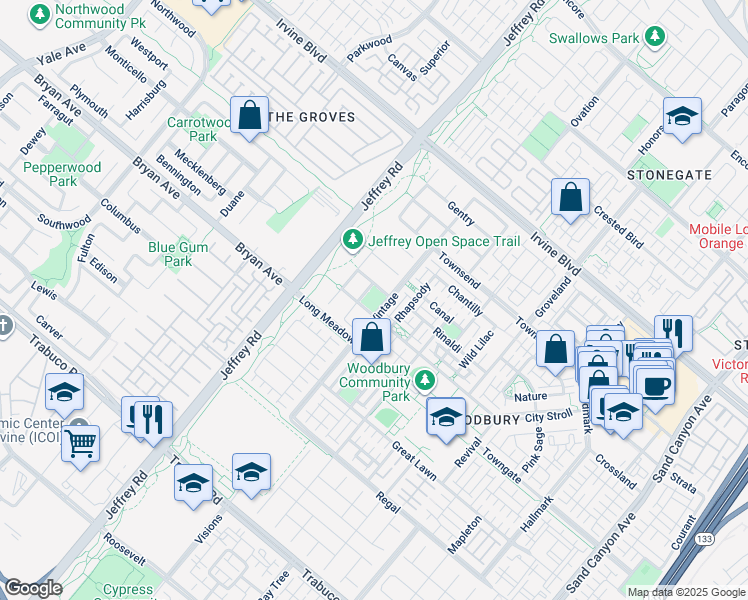Click the Swallows Park tree icon
748x600 pixels.
coord(654,38)
